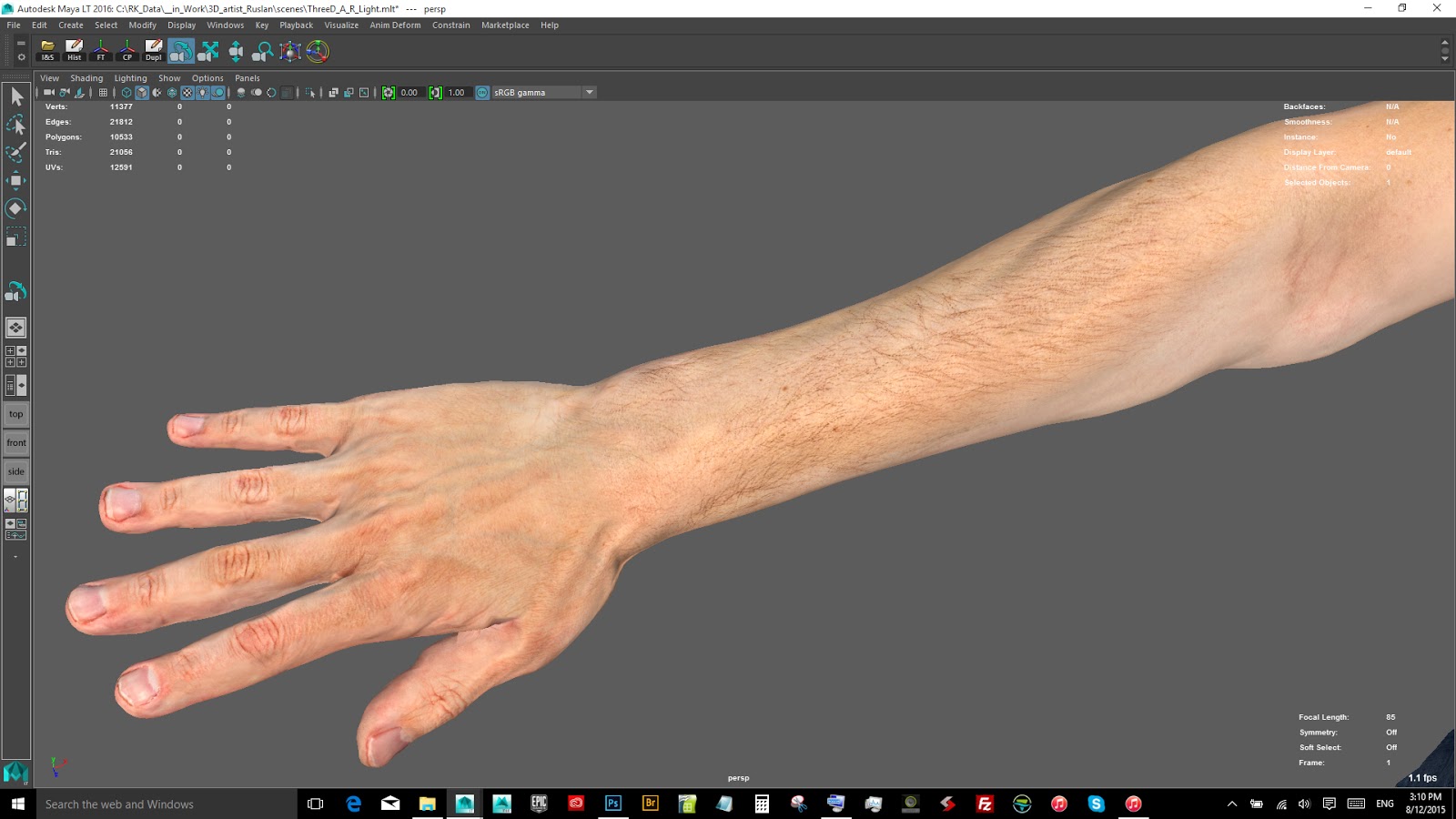The image size is (1456, 819).
Task: Click the select camera panel icon
Action: pos(49,93)
